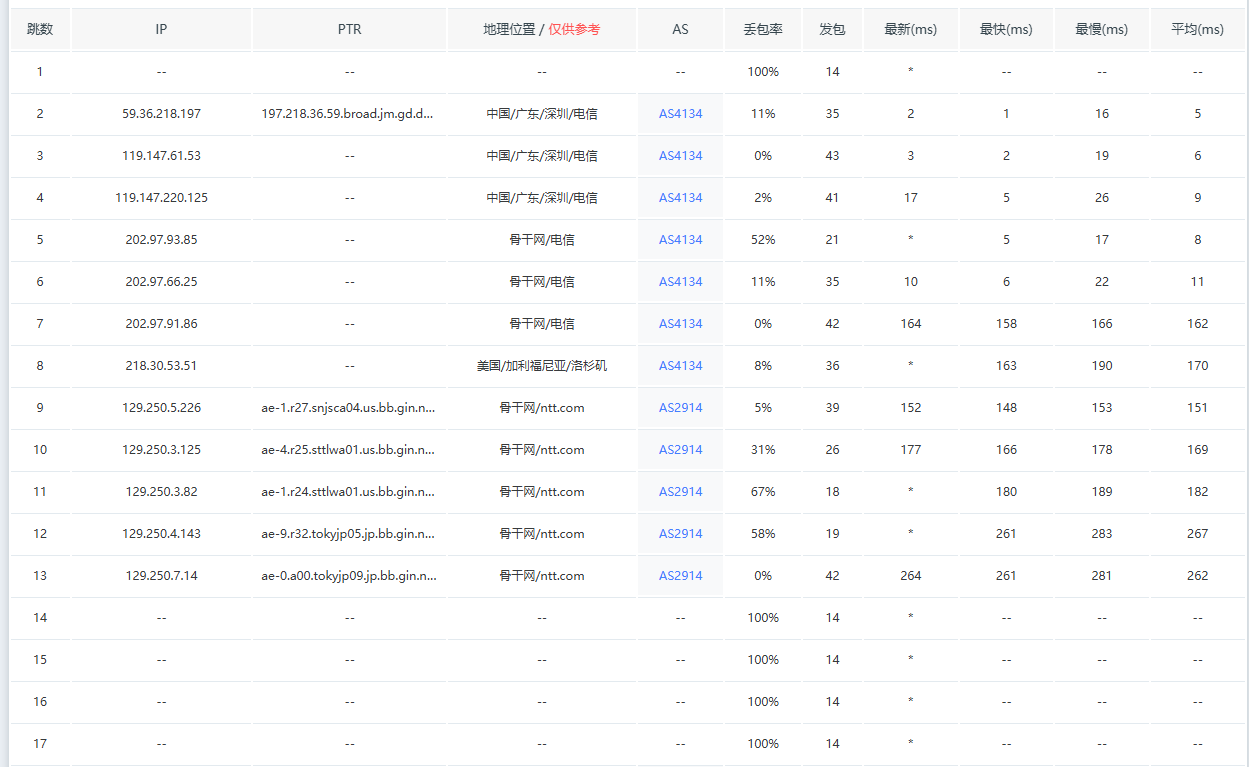Click 100% loss in hop 14 row
The height and width of the screenshot is (767, 1249).
point(763,618)
